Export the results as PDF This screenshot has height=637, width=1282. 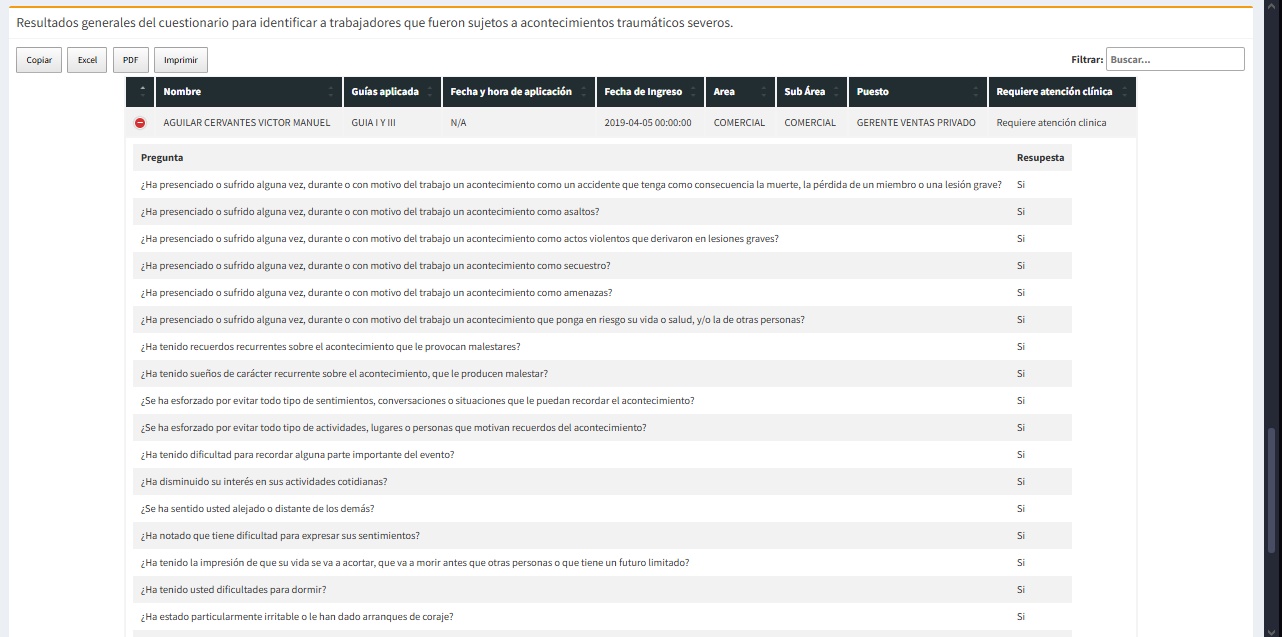point(130,60)
